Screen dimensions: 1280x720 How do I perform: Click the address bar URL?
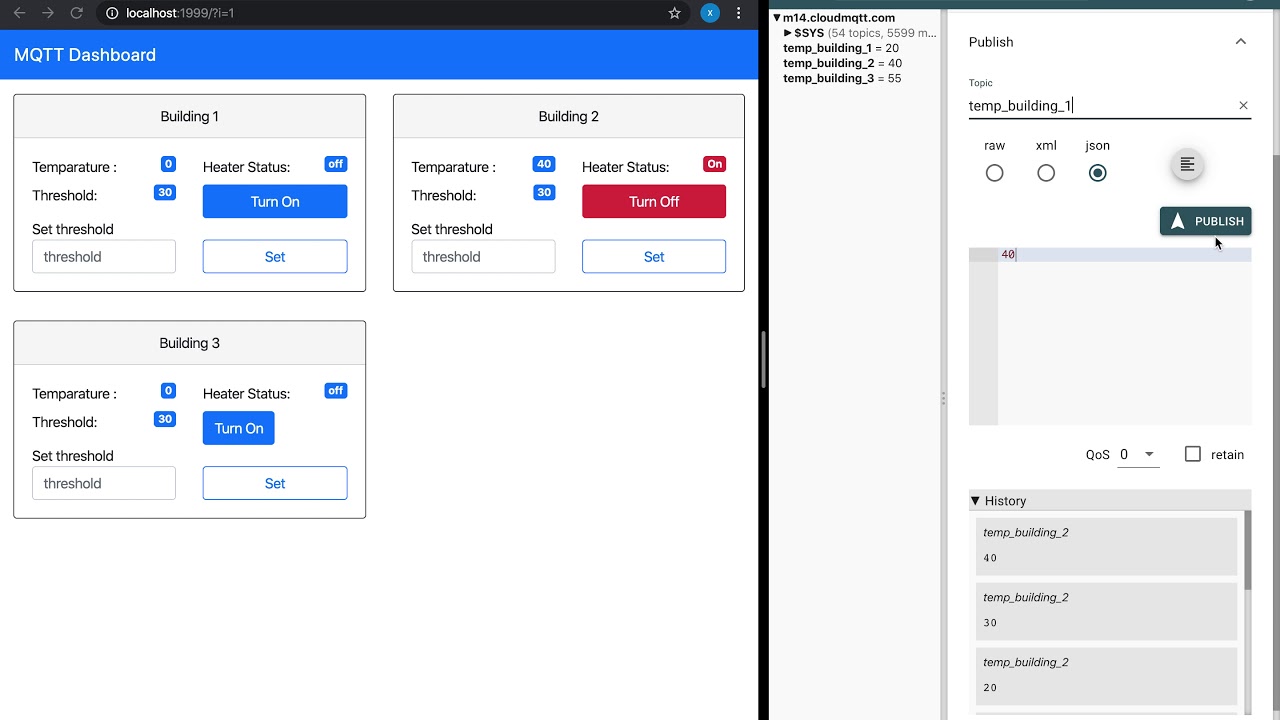[180, 13]
